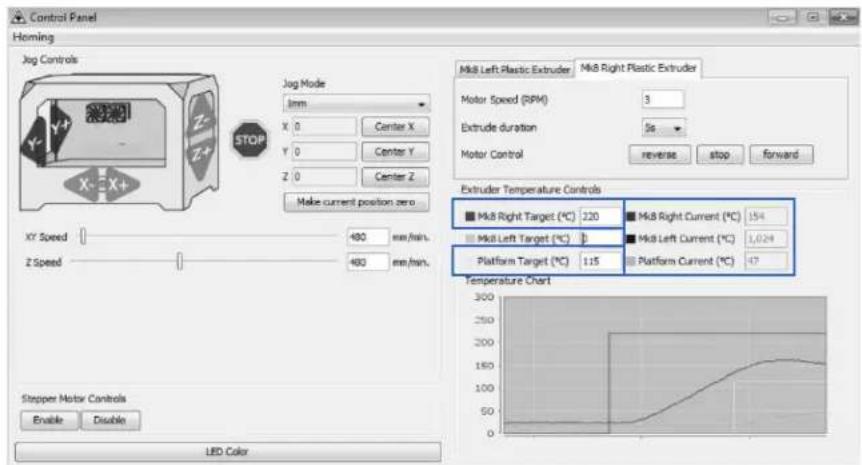The width and height of the screenshot is (862, 465).
Task: Jog the Z- arrow on printer diagram
Action: point(202,119)
